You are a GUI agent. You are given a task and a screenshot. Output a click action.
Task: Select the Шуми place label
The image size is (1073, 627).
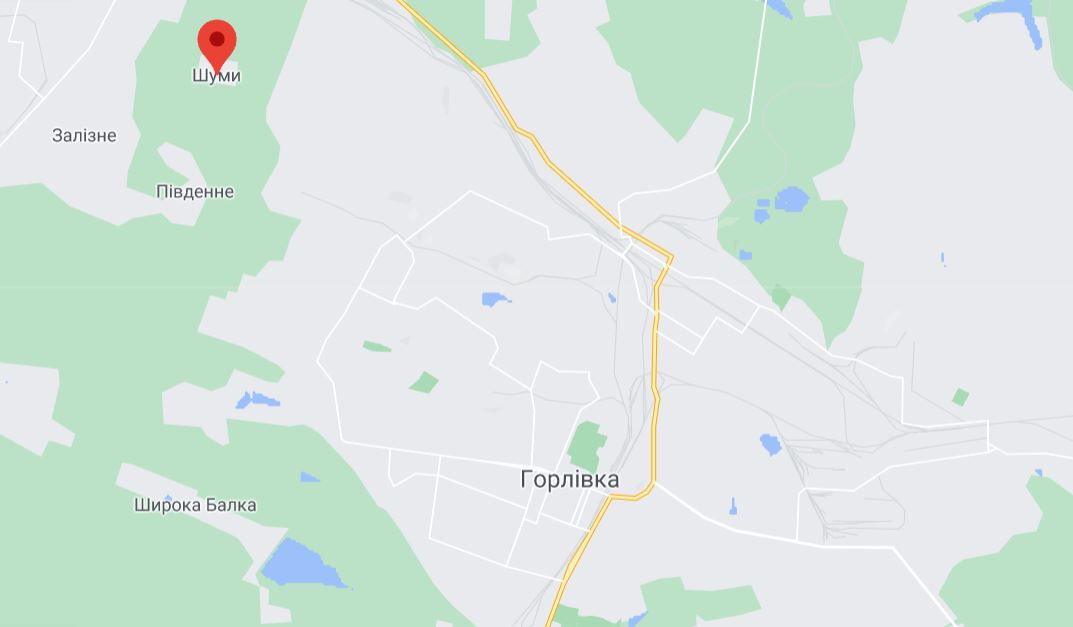point(216,75)
